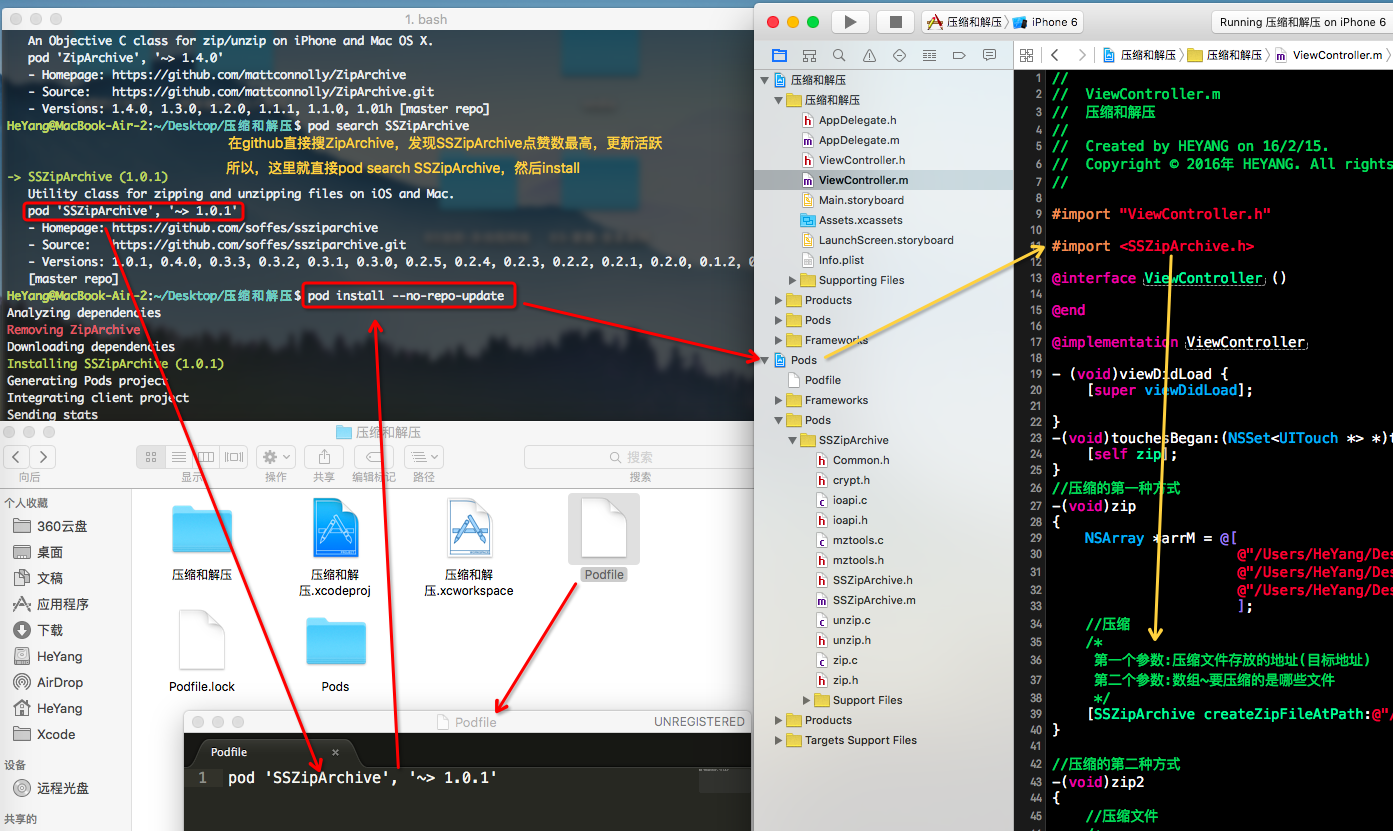Select the Pods folder icon in Finder
Image resolution: width=1393 pixels, height=831 pixels.
coord(335,641)
